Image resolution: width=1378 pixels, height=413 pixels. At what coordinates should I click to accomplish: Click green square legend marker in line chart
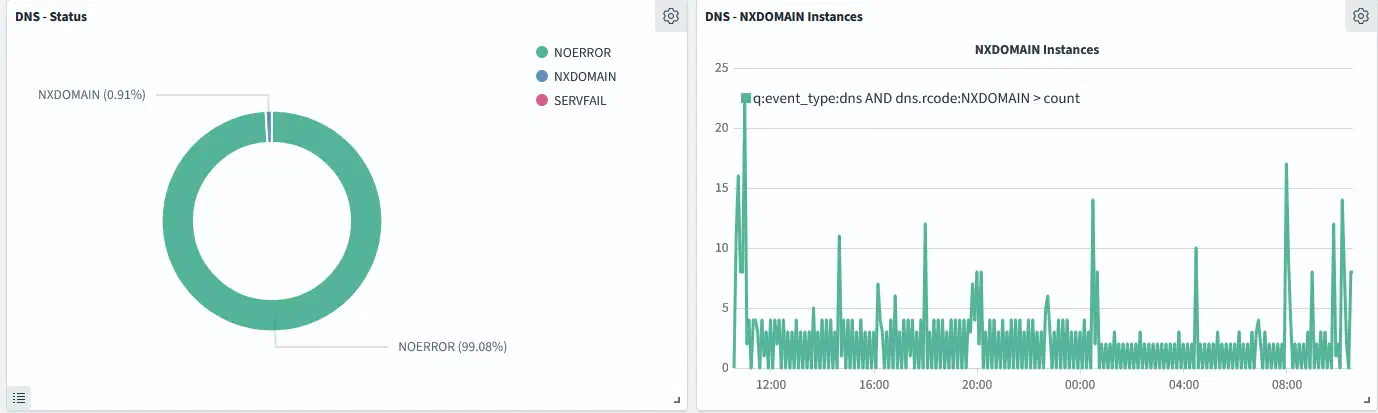pos(746,98)
